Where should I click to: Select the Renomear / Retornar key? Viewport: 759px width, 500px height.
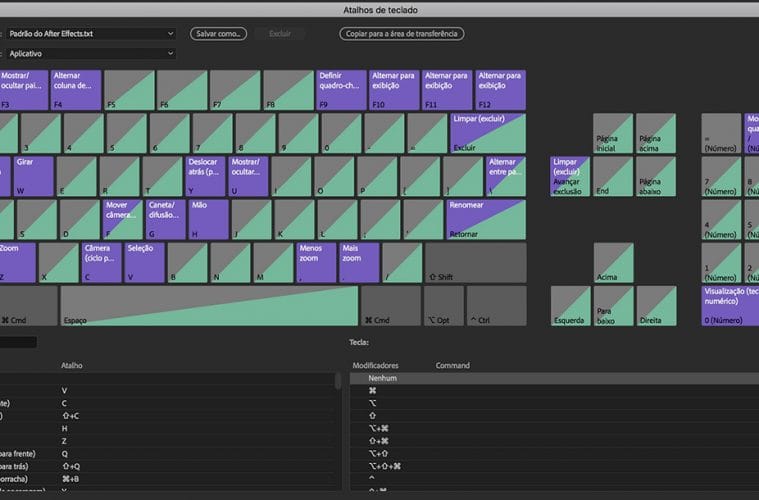click(x=486, y=219)
